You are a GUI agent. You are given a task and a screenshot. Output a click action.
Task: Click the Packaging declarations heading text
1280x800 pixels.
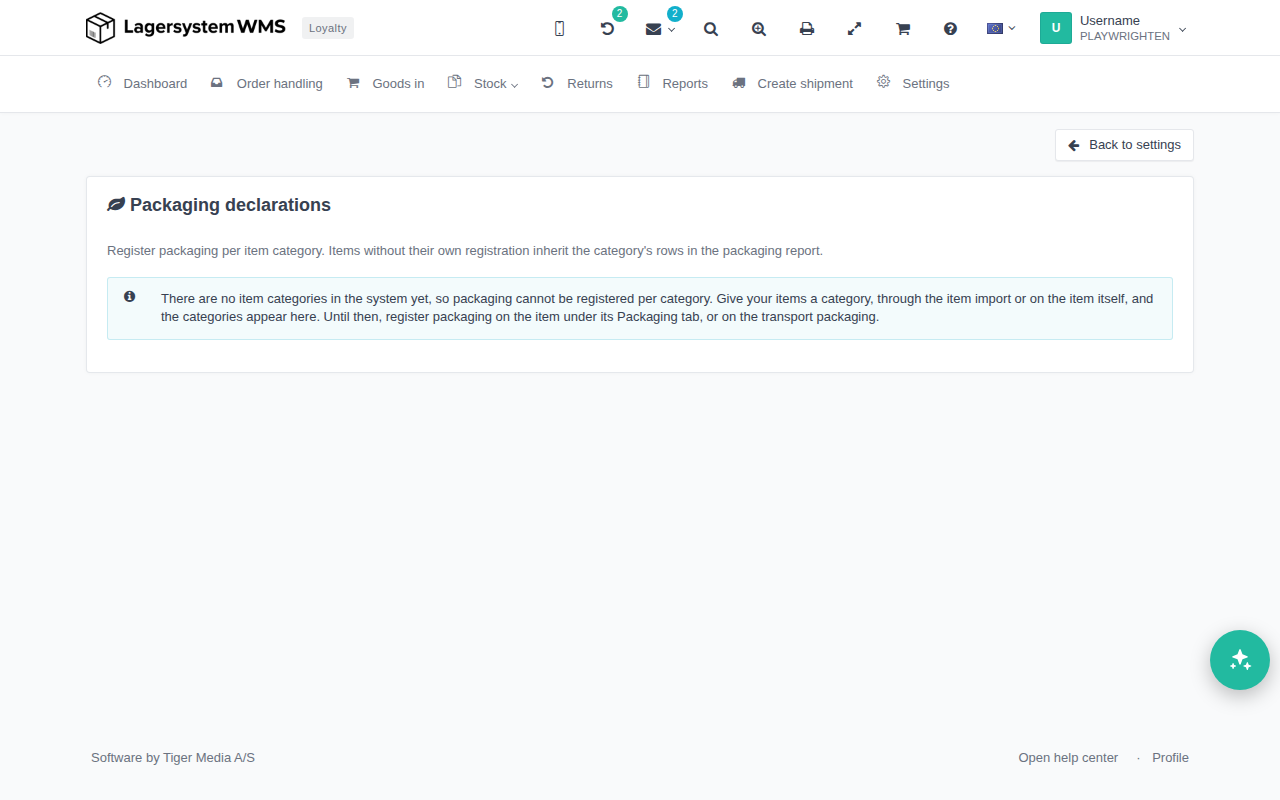pos(230,205)
